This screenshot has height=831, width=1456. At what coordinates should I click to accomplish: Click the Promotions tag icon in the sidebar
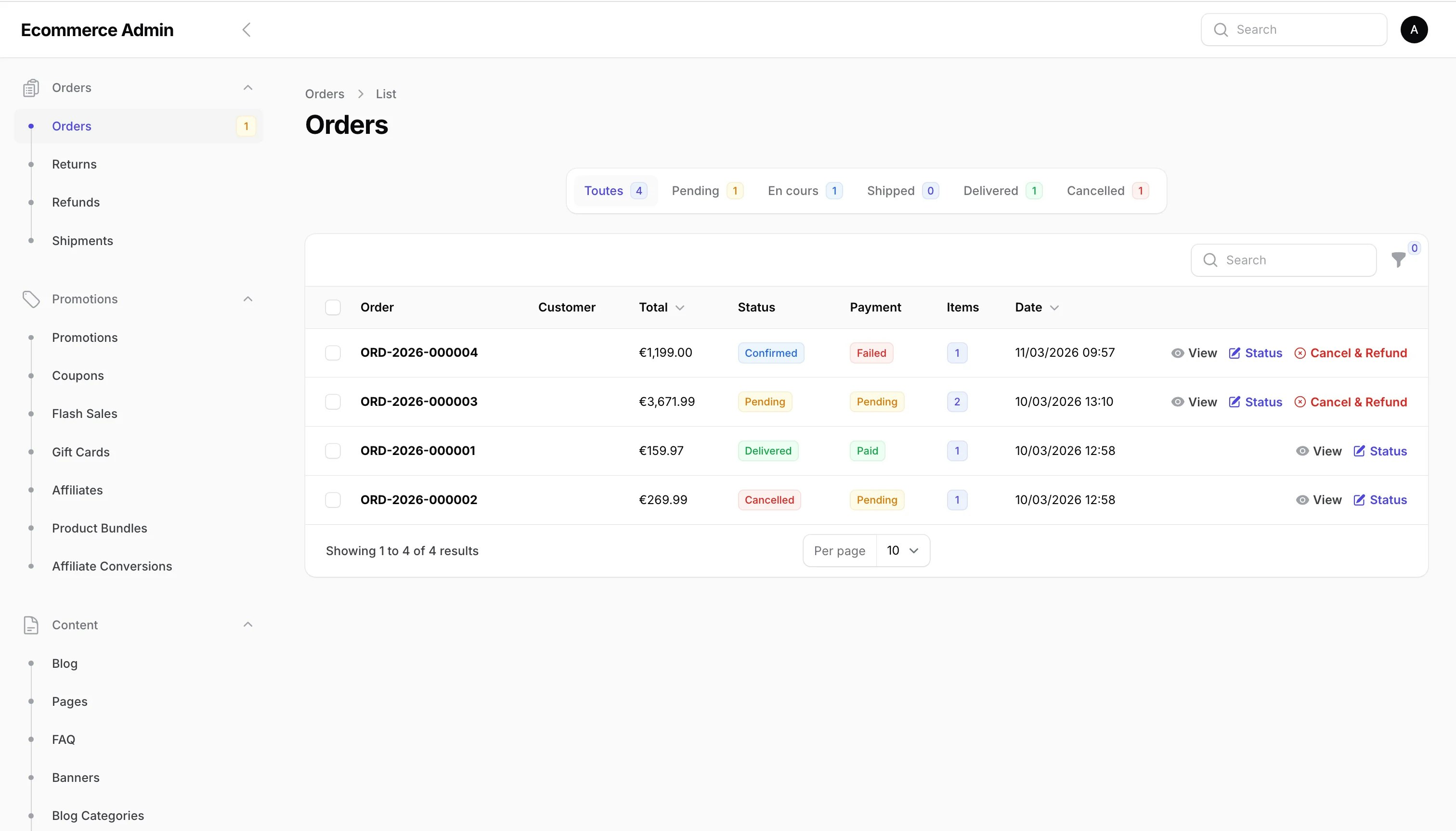[31, 299]
